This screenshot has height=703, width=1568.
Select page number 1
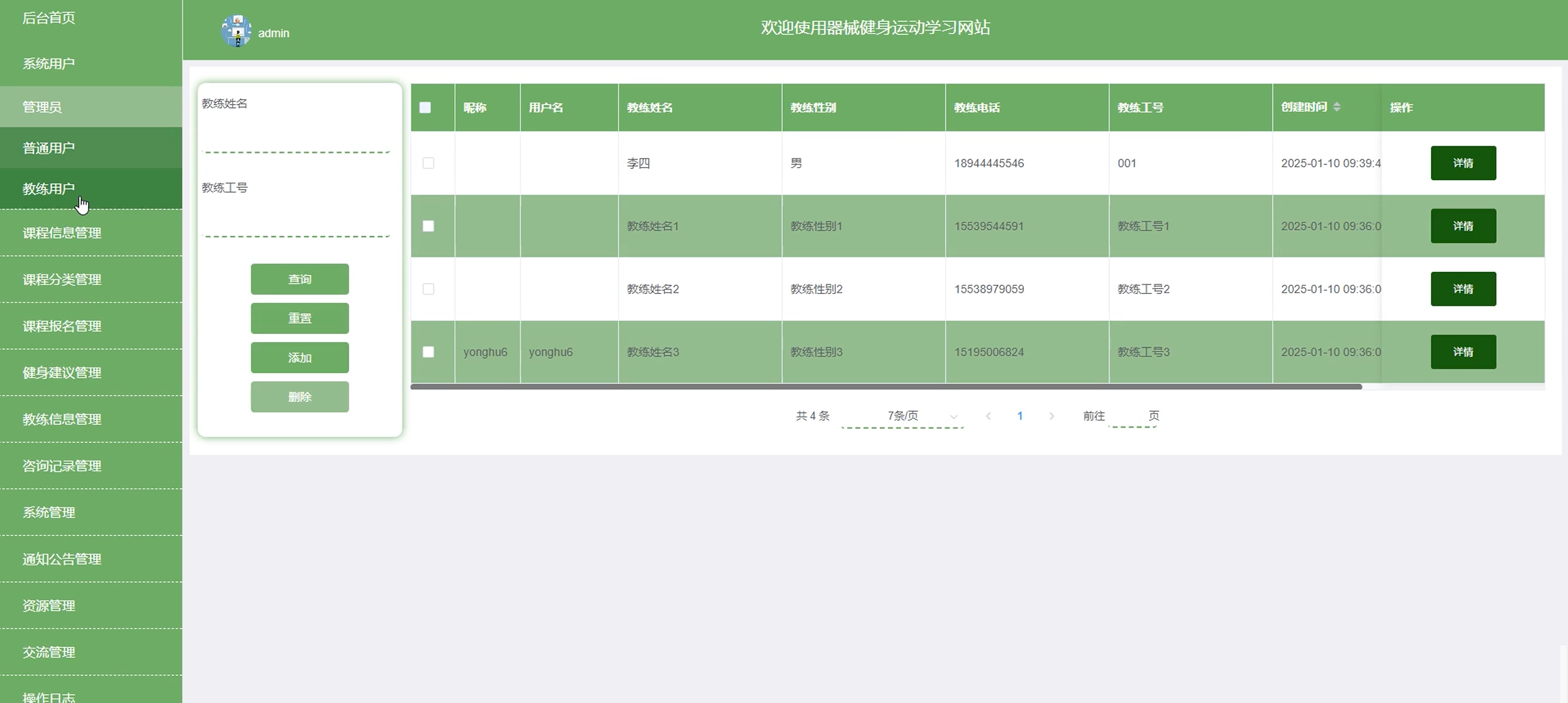tap(1020, 415)
